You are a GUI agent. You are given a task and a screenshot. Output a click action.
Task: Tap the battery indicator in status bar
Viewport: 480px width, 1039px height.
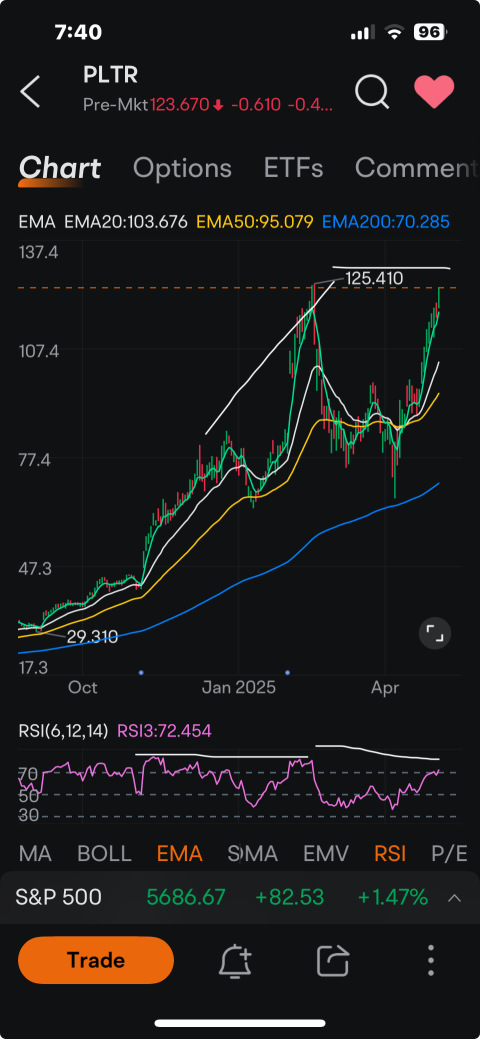tap(430, 32)
